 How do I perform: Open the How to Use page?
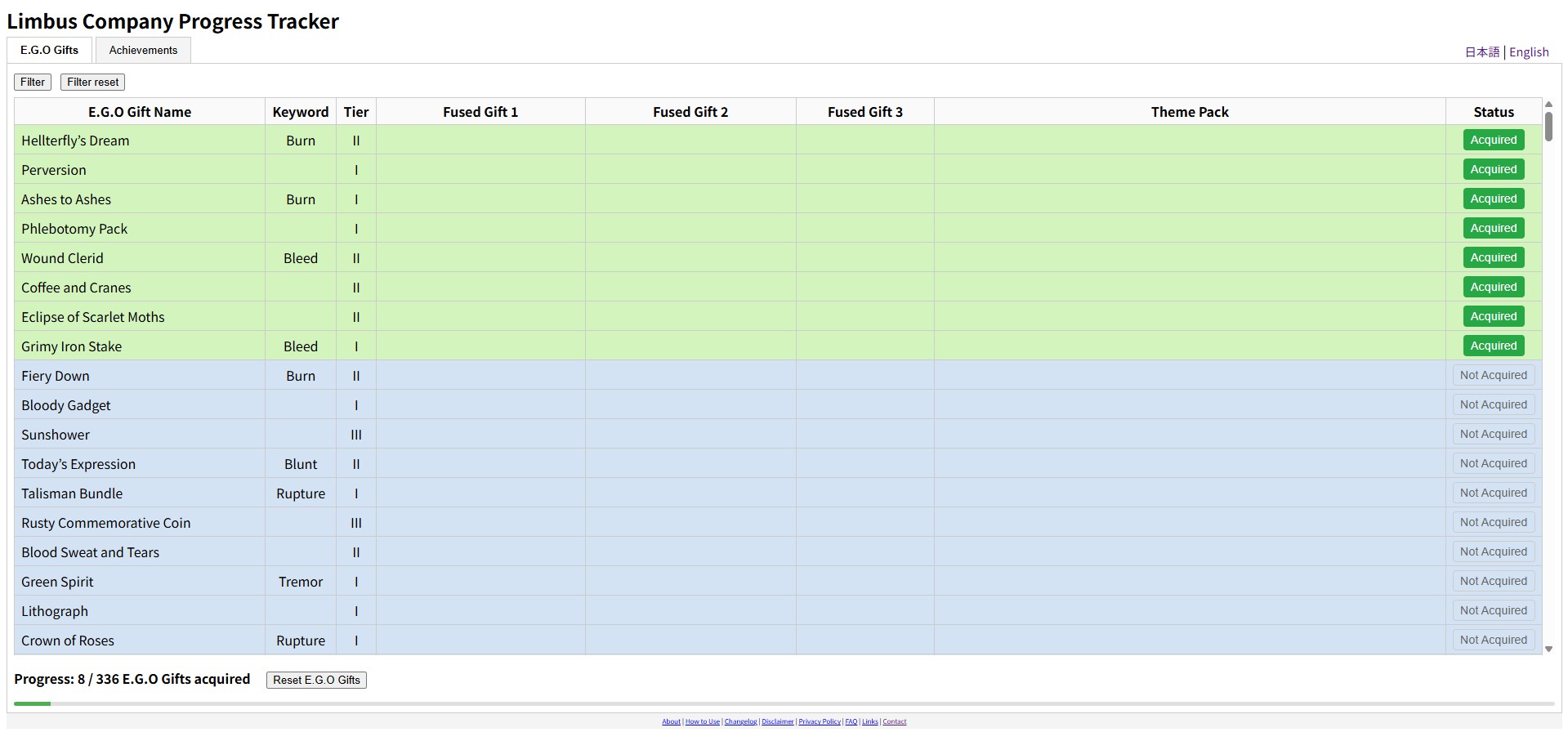click(x=703, y=721)
